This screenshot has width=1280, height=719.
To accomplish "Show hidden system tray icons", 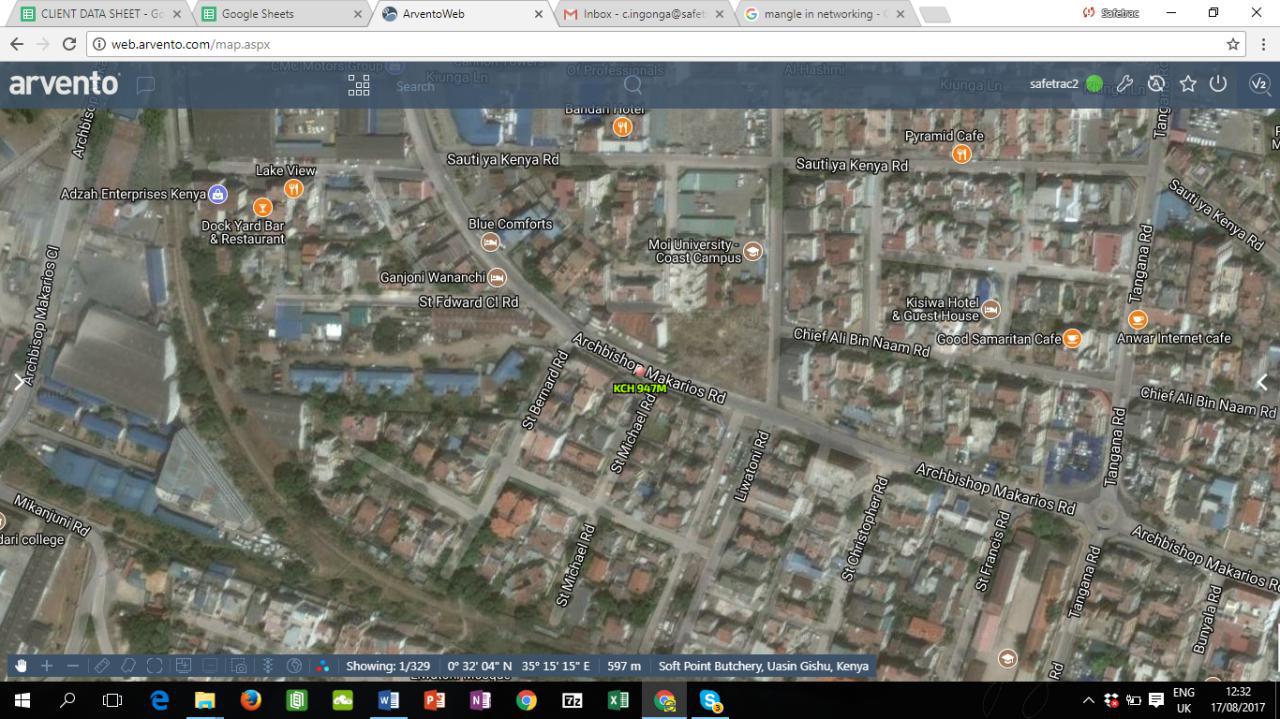I will point(1089,700).
